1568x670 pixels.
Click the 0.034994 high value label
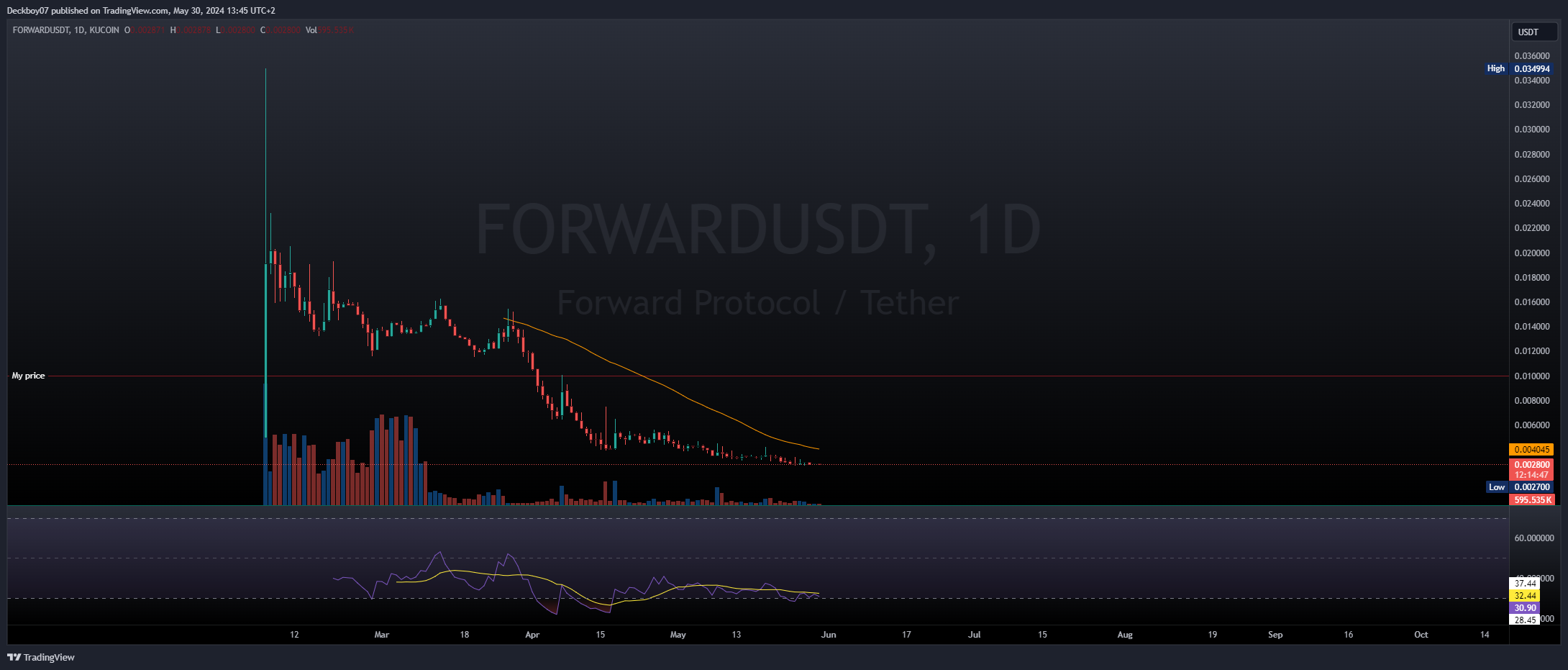point(1532,69)
